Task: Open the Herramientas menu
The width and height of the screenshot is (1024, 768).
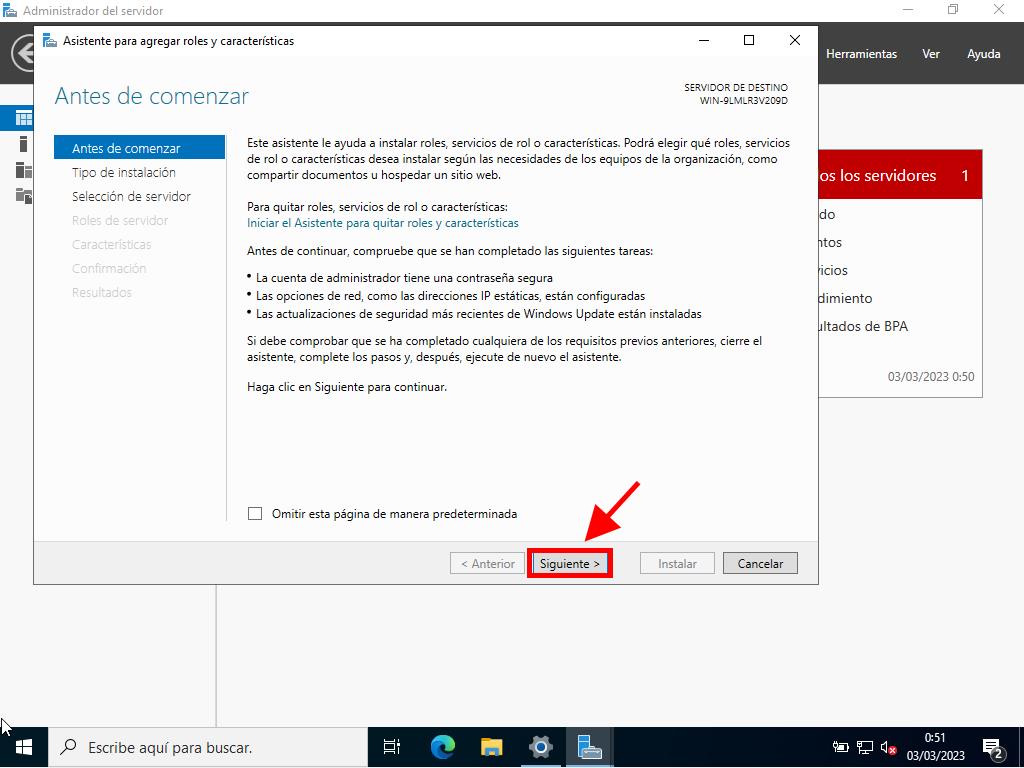Action: pos(861,54)
